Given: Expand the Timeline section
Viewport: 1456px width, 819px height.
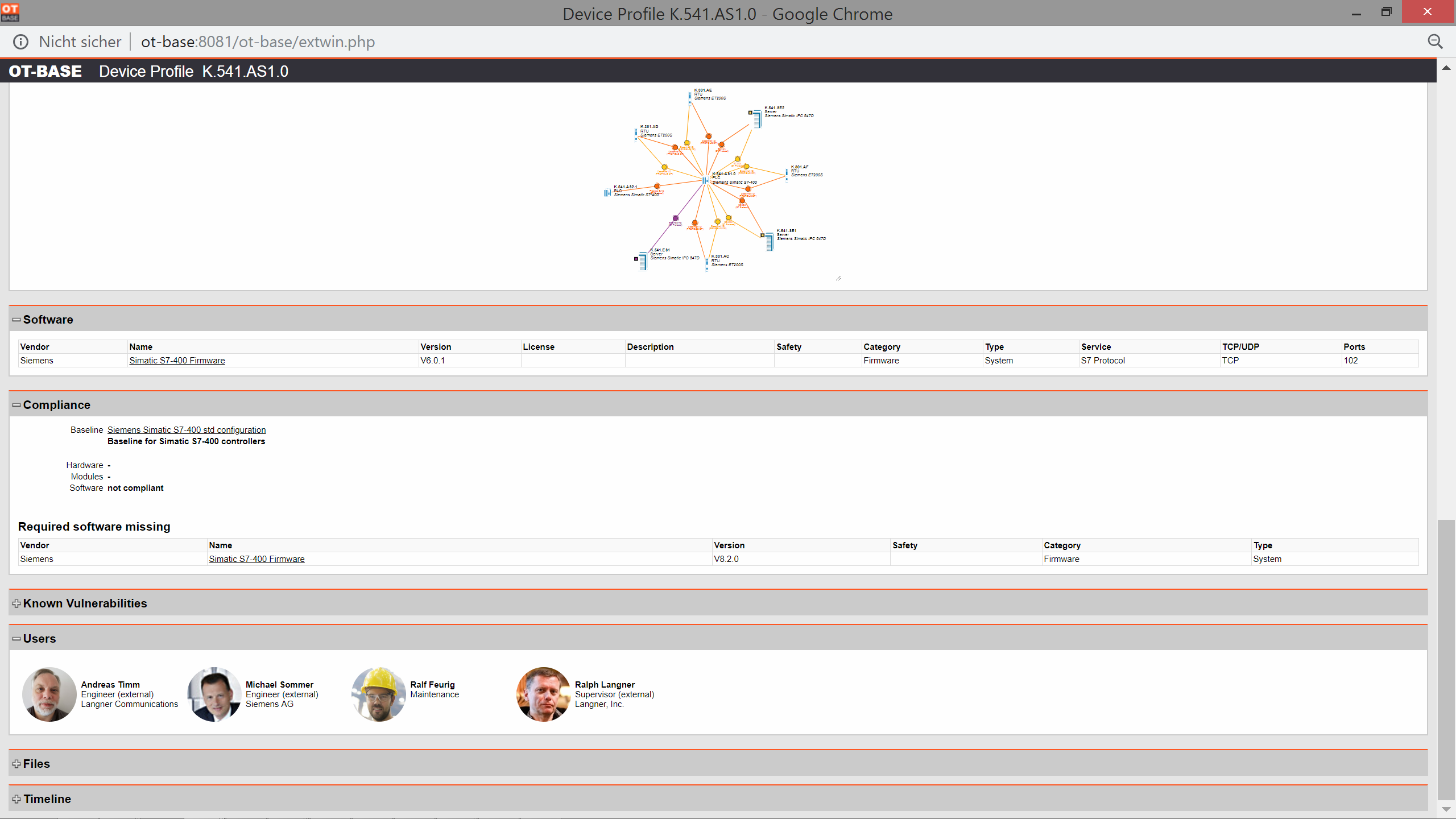Looking at the screenshot, I should pyautogui.click(x=16, y=799).
